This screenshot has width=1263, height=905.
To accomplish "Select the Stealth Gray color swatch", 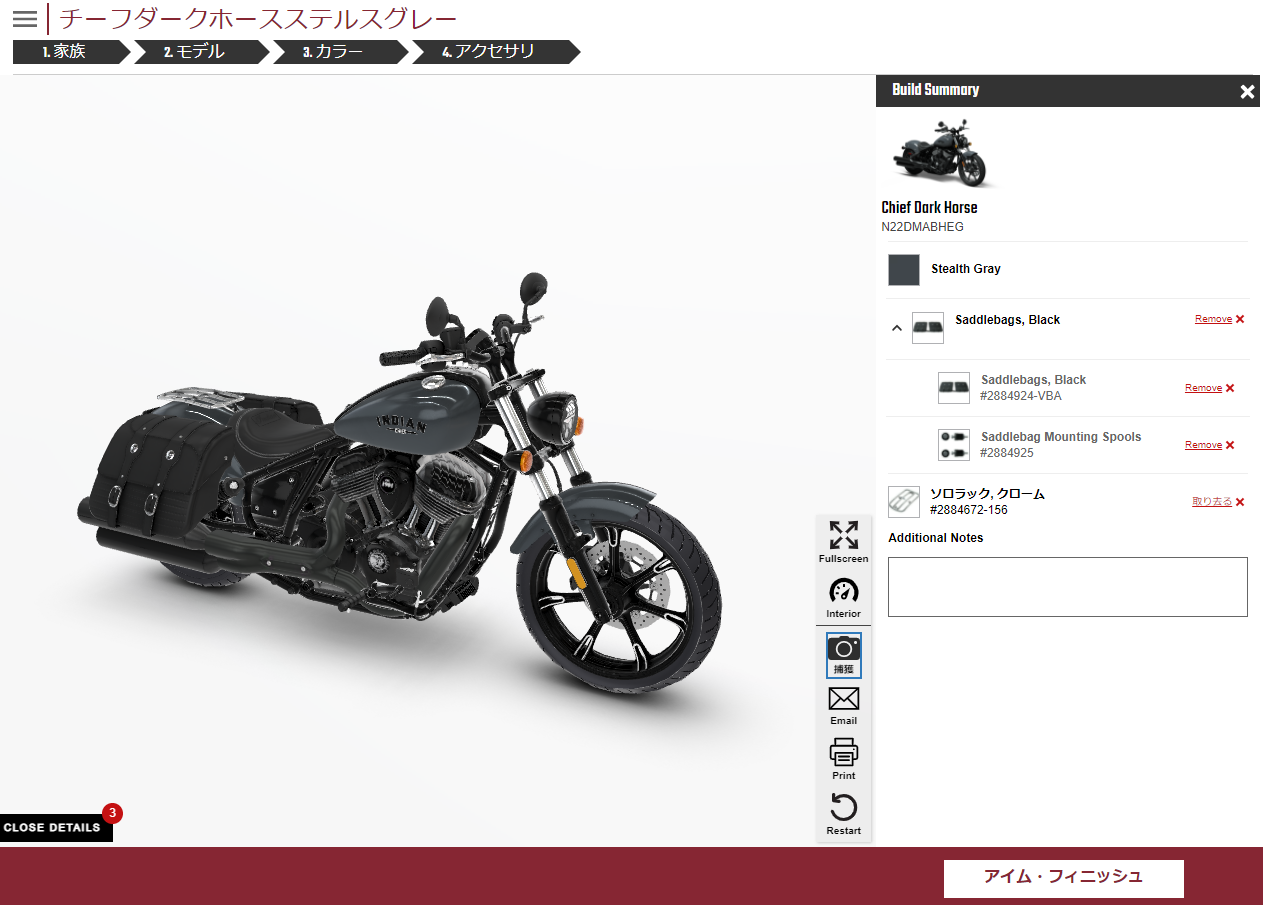I will coord(904,270).
